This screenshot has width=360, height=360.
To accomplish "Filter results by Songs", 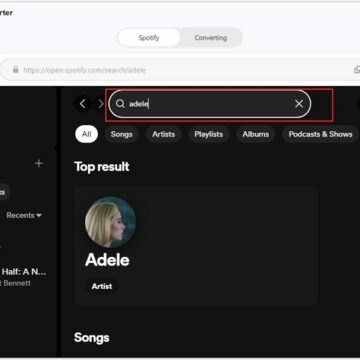I will (121, 134).
